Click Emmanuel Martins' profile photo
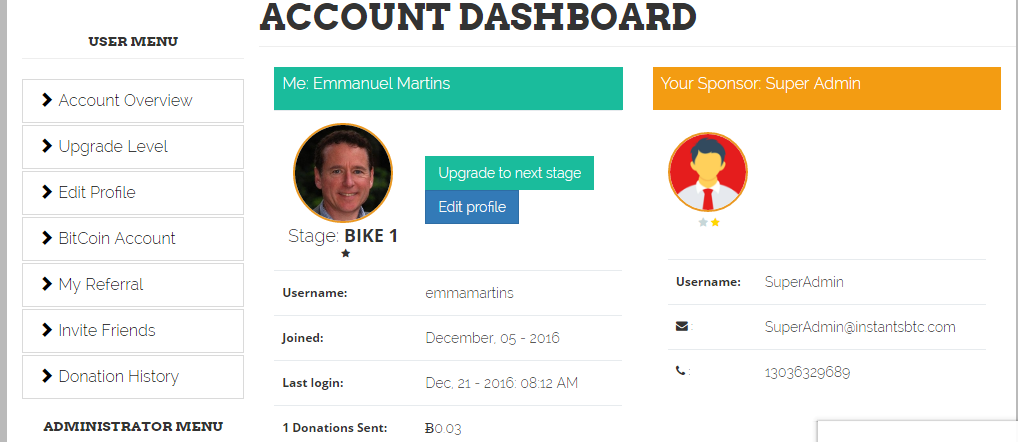This screenshot has height=442, width=1018. tap(343, 172)
